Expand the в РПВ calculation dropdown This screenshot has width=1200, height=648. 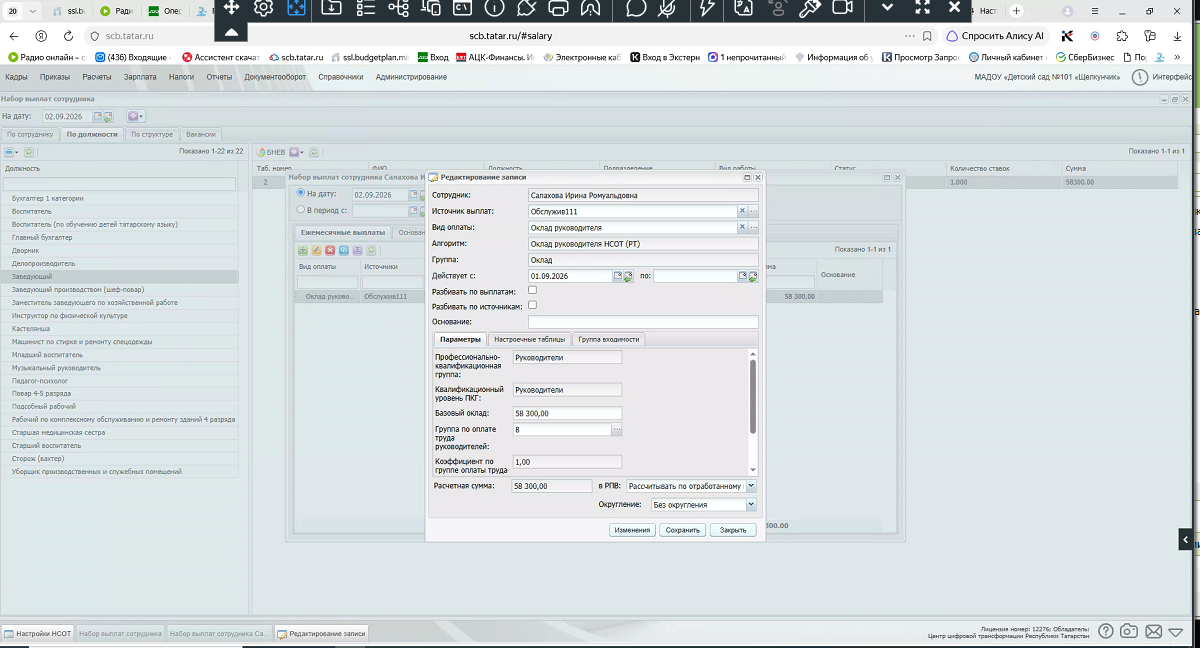point(751,486)
